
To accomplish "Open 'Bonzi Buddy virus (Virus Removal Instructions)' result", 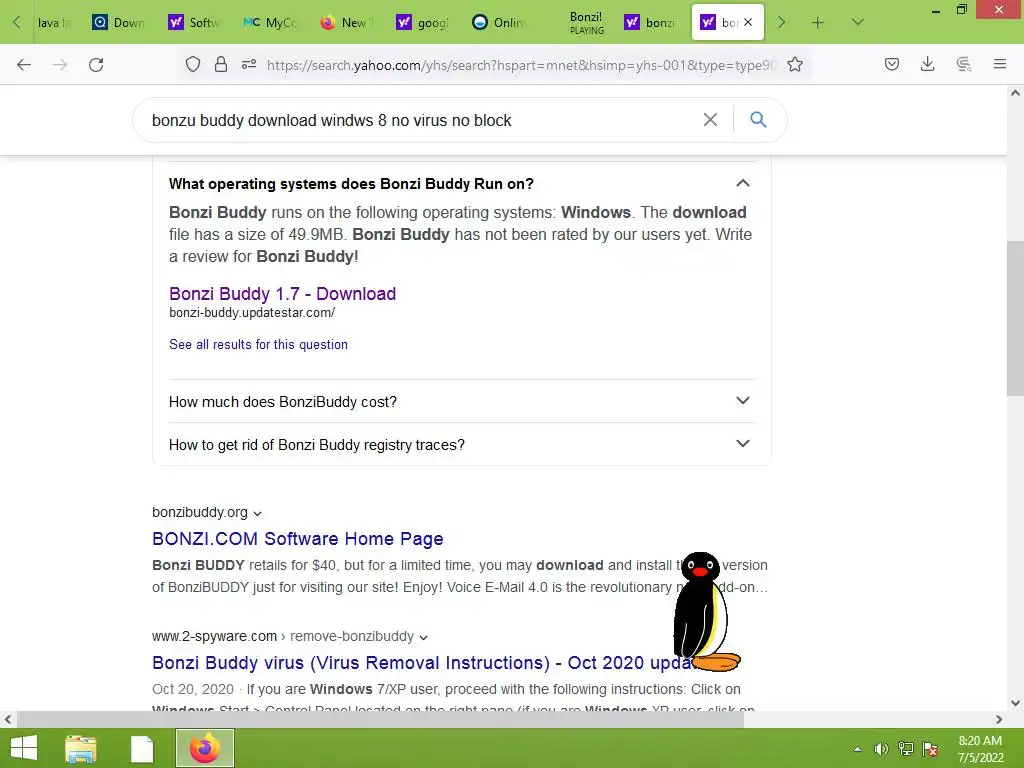I will click(x=421, y=662).
